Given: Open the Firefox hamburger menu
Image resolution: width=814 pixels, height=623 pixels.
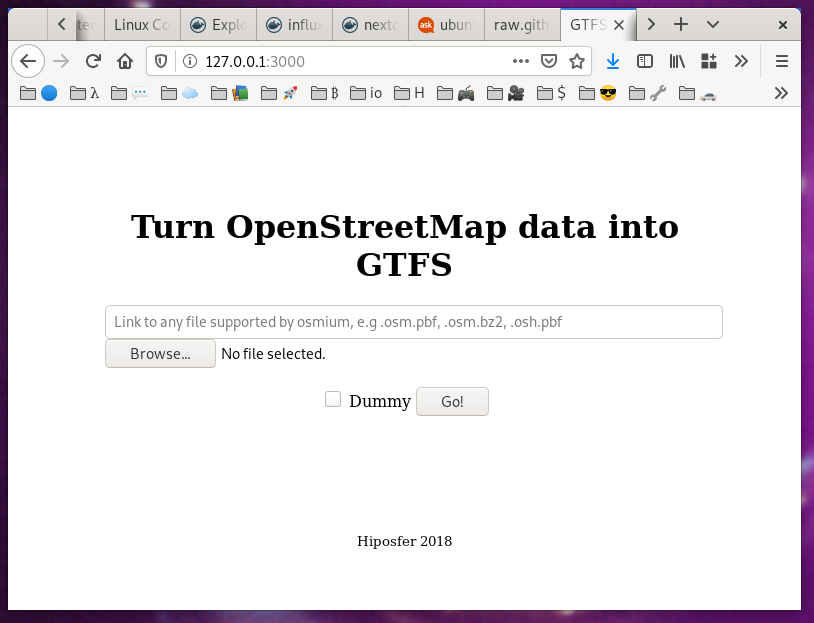Looking at the screenshot, I should click(x=782, y=61).
